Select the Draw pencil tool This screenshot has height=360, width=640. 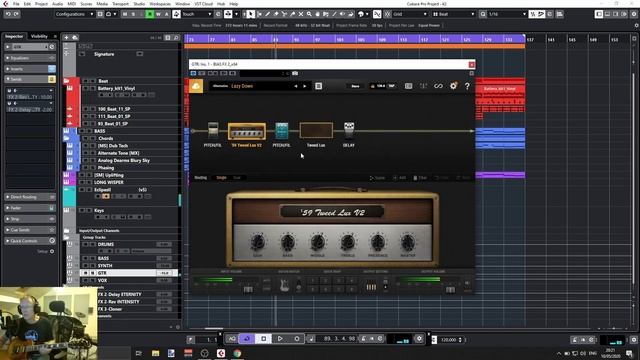pyautogui.click(x=267, y=14)
